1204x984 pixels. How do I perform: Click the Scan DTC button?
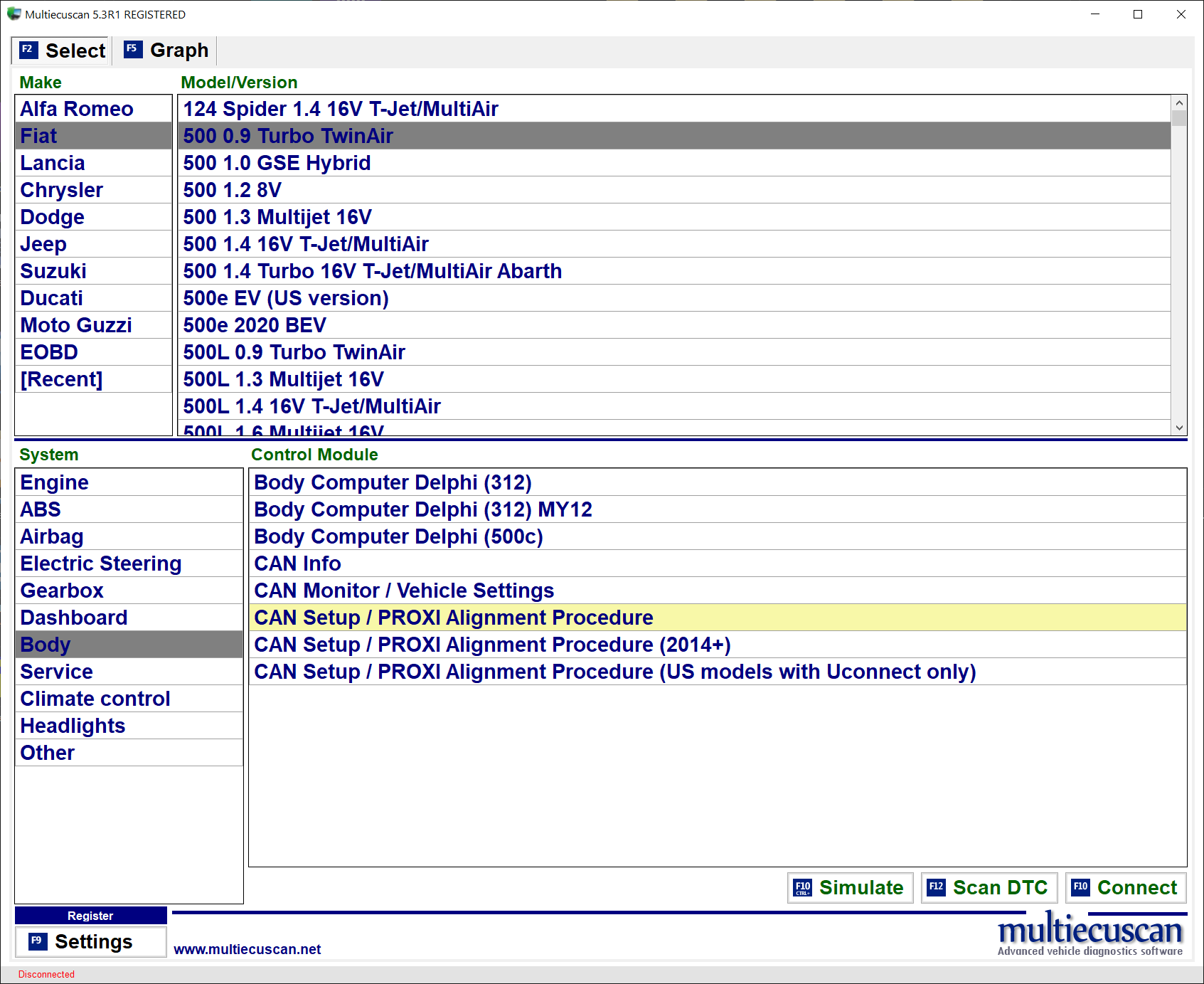point(989,888)
